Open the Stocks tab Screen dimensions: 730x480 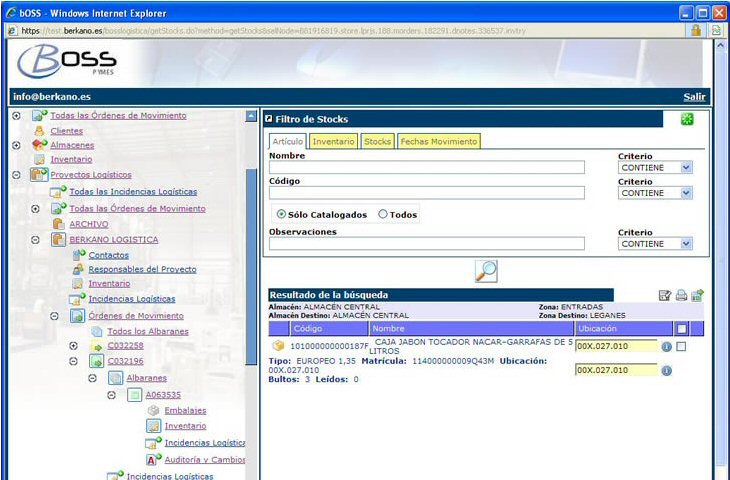coord(377,142)
